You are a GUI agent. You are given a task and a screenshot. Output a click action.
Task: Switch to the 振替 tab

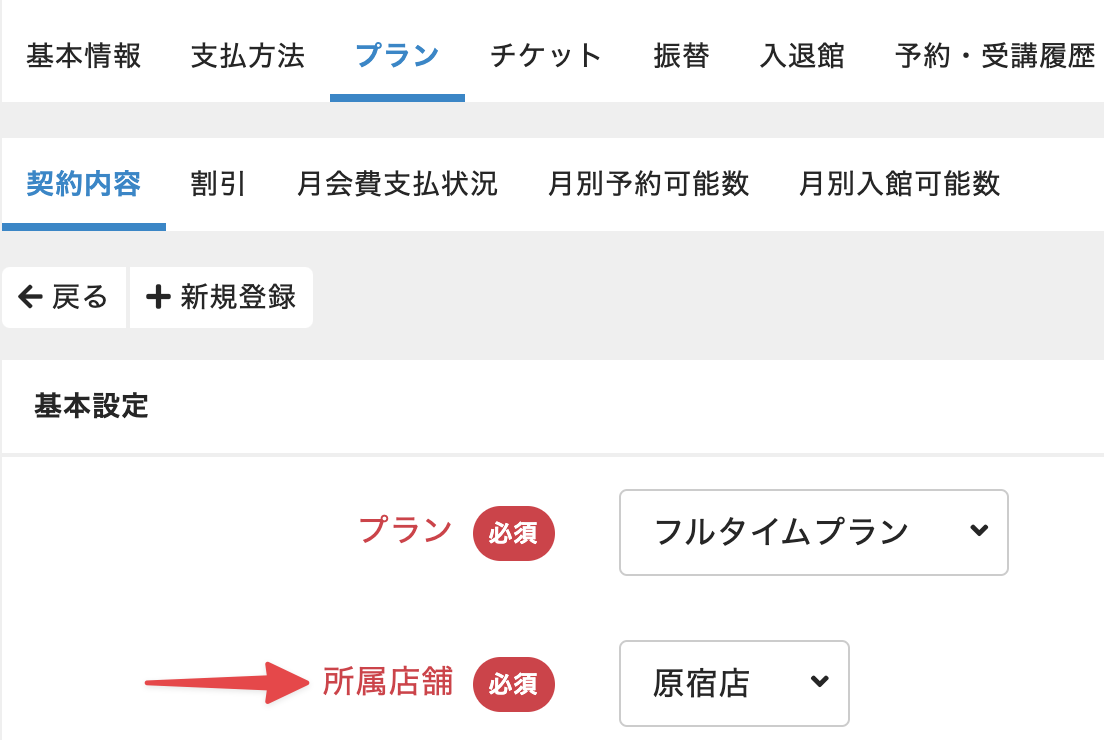pyautogui.click(x=681, y=57)
